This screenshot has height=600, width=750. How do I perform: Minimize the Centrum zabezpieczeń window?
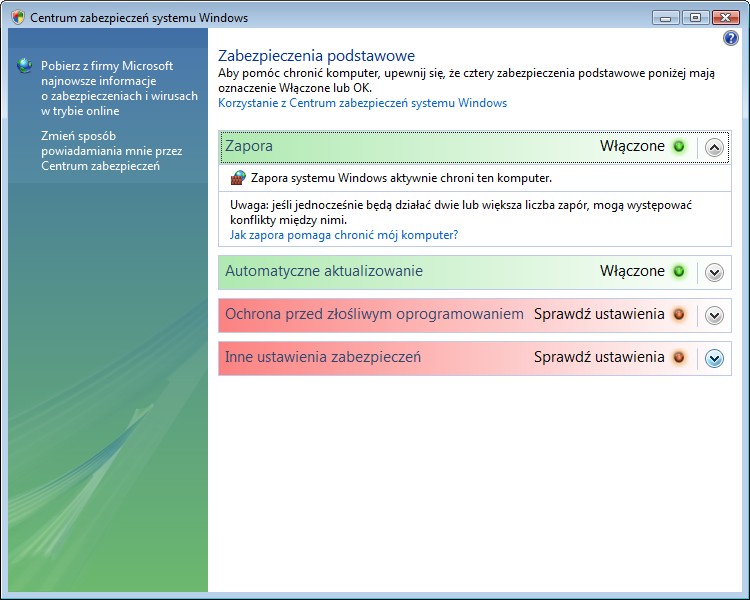tap(665, 18)
